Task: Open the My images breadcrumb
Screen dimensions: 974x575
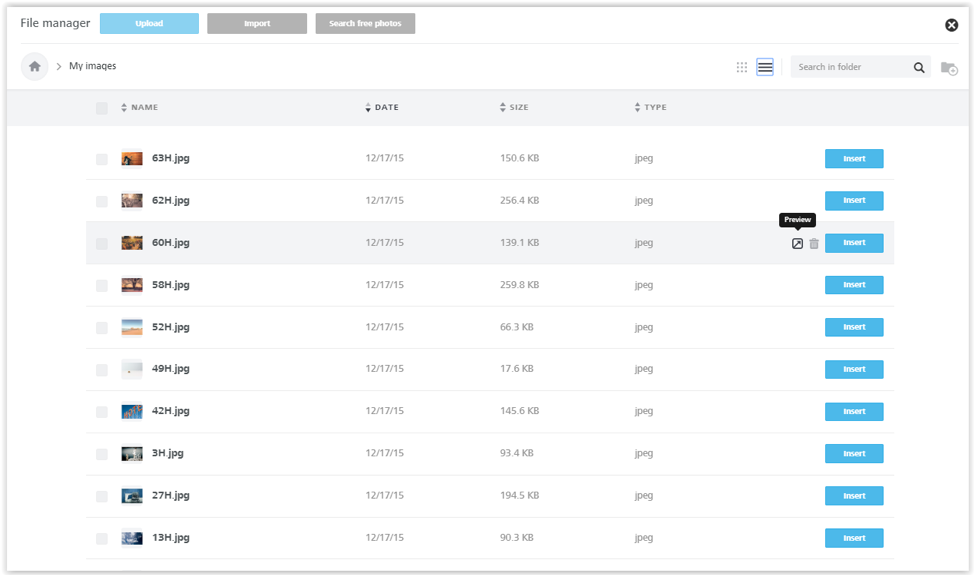Action: [93, 67]
